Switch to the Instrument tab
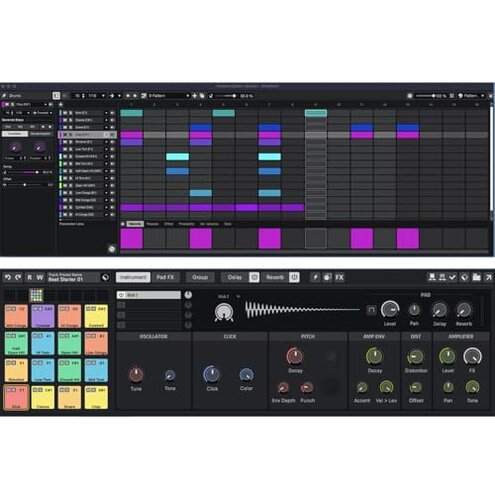This screenshot has width=495, height=495. 133,277
